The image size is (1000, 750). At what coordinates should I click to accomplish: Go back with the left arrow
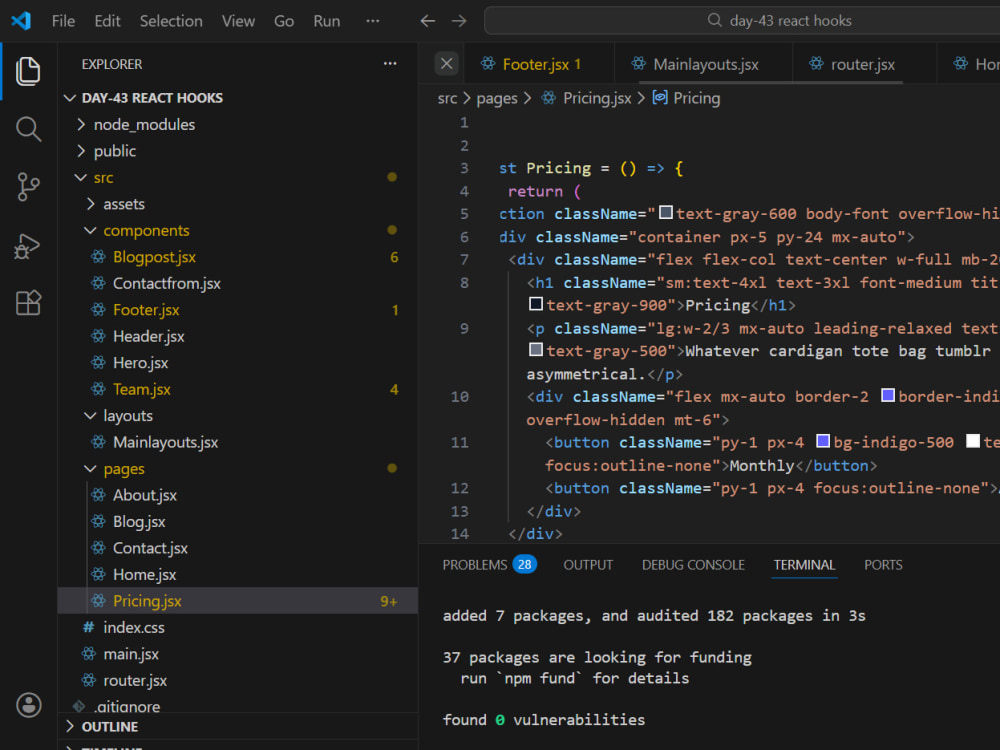(427, 21)
